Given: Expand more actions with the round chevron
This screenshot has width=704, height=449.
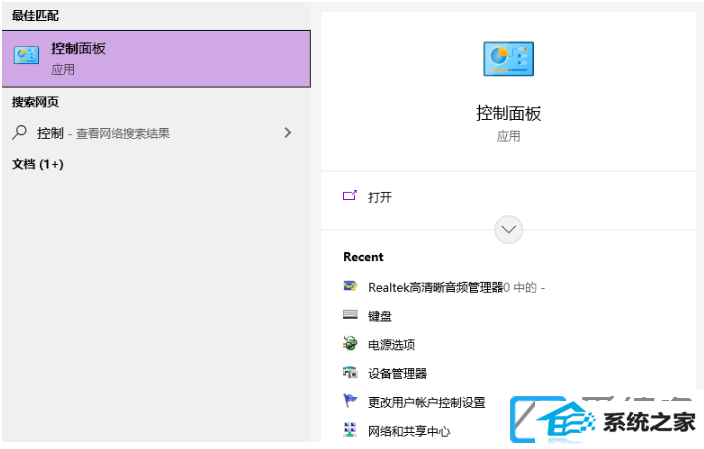Looking at the screenshot, I should [508, 229].
